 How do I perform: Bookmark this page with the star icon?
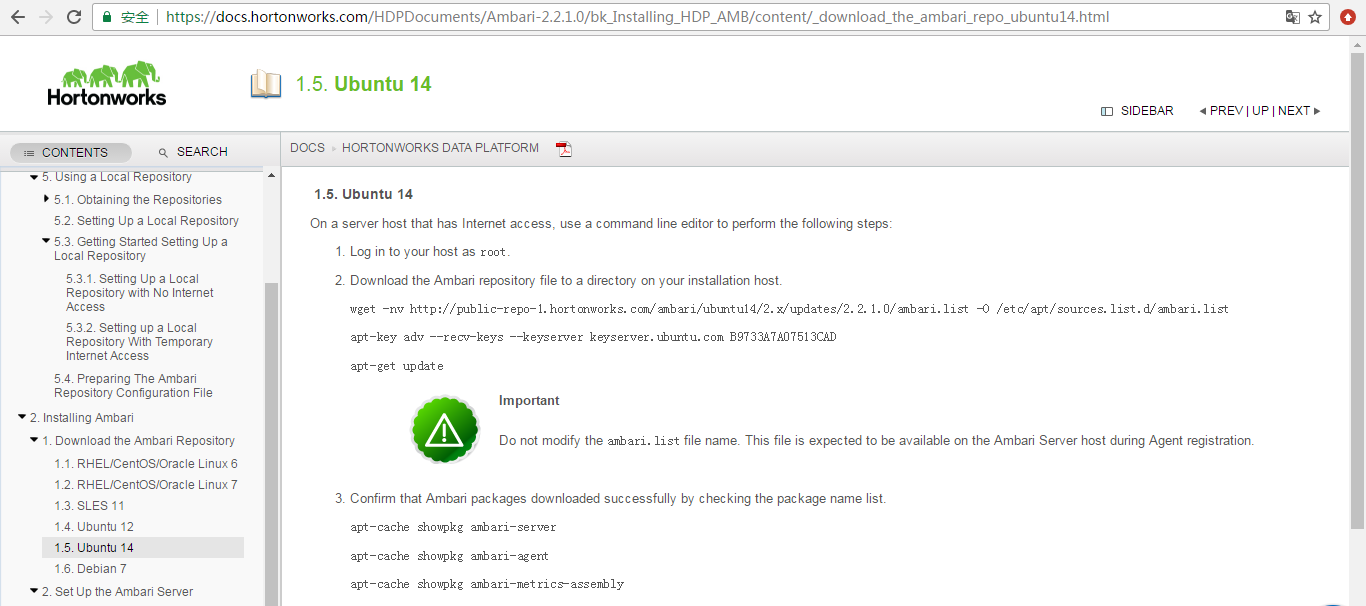pos(1315,17)
